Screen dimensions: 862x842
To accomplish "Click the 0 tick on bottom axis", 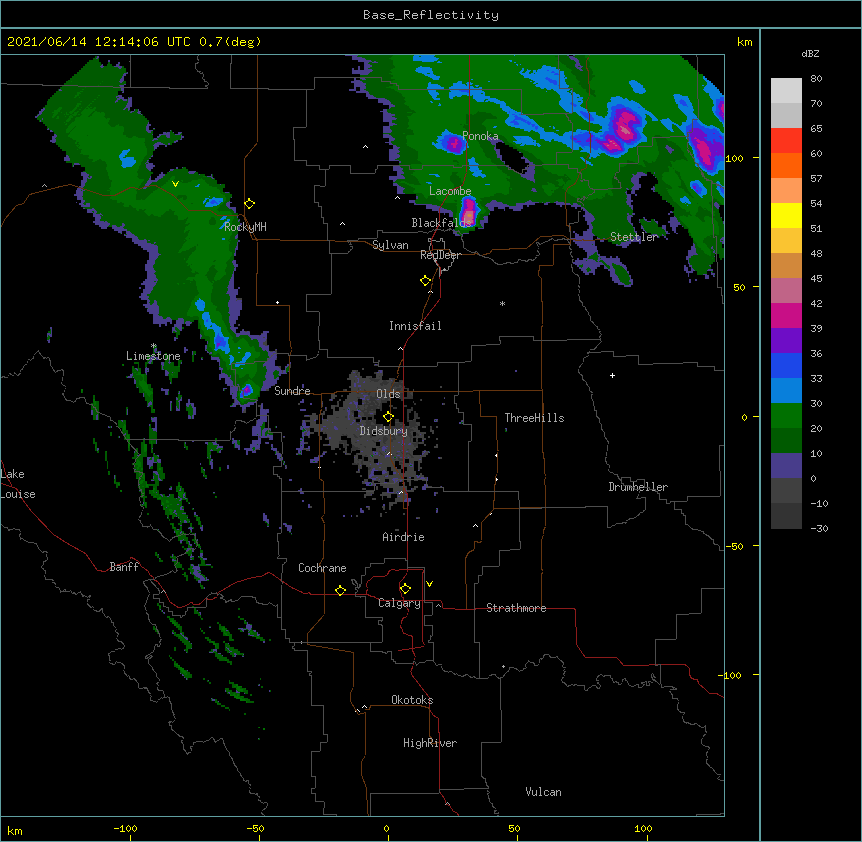I will [x=386, y=828].
